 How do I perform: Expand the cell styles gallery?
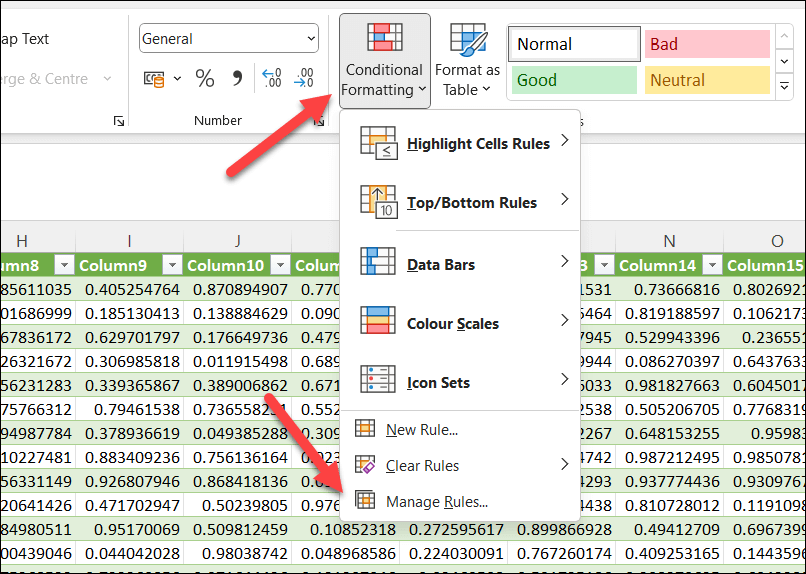click(x=785, y=87)
